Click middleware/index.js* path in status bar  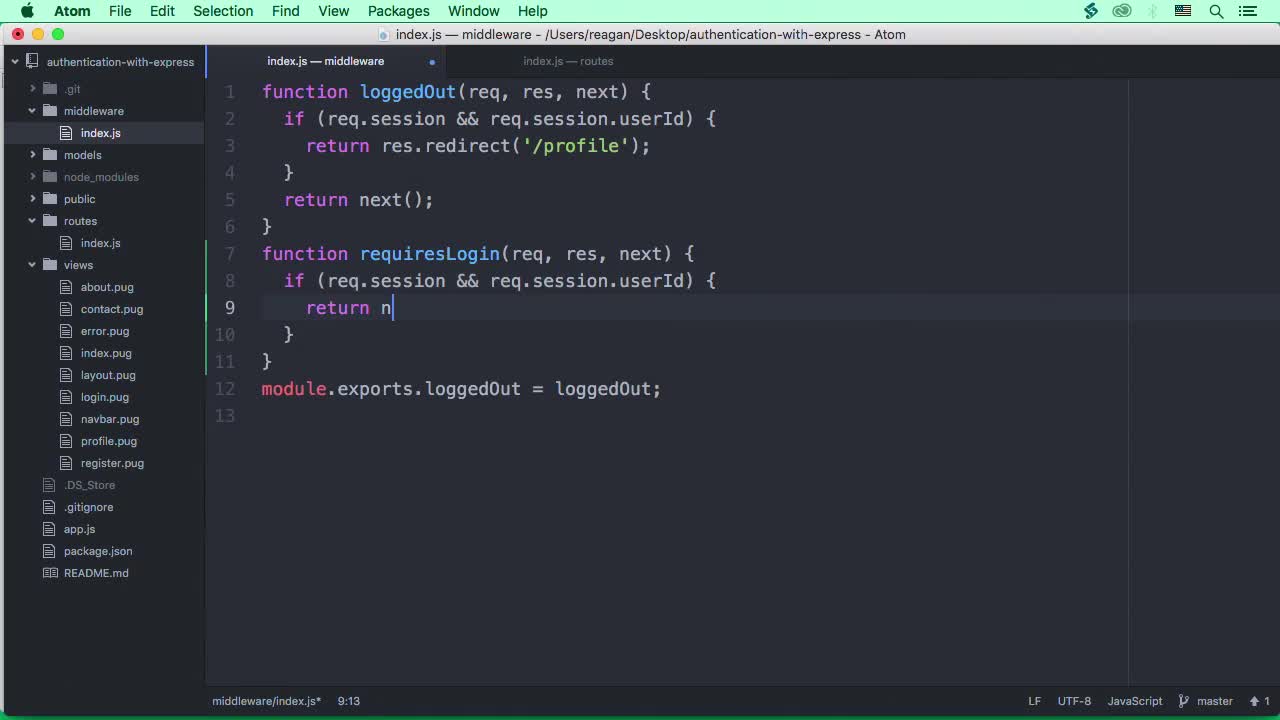coord(267,701)
